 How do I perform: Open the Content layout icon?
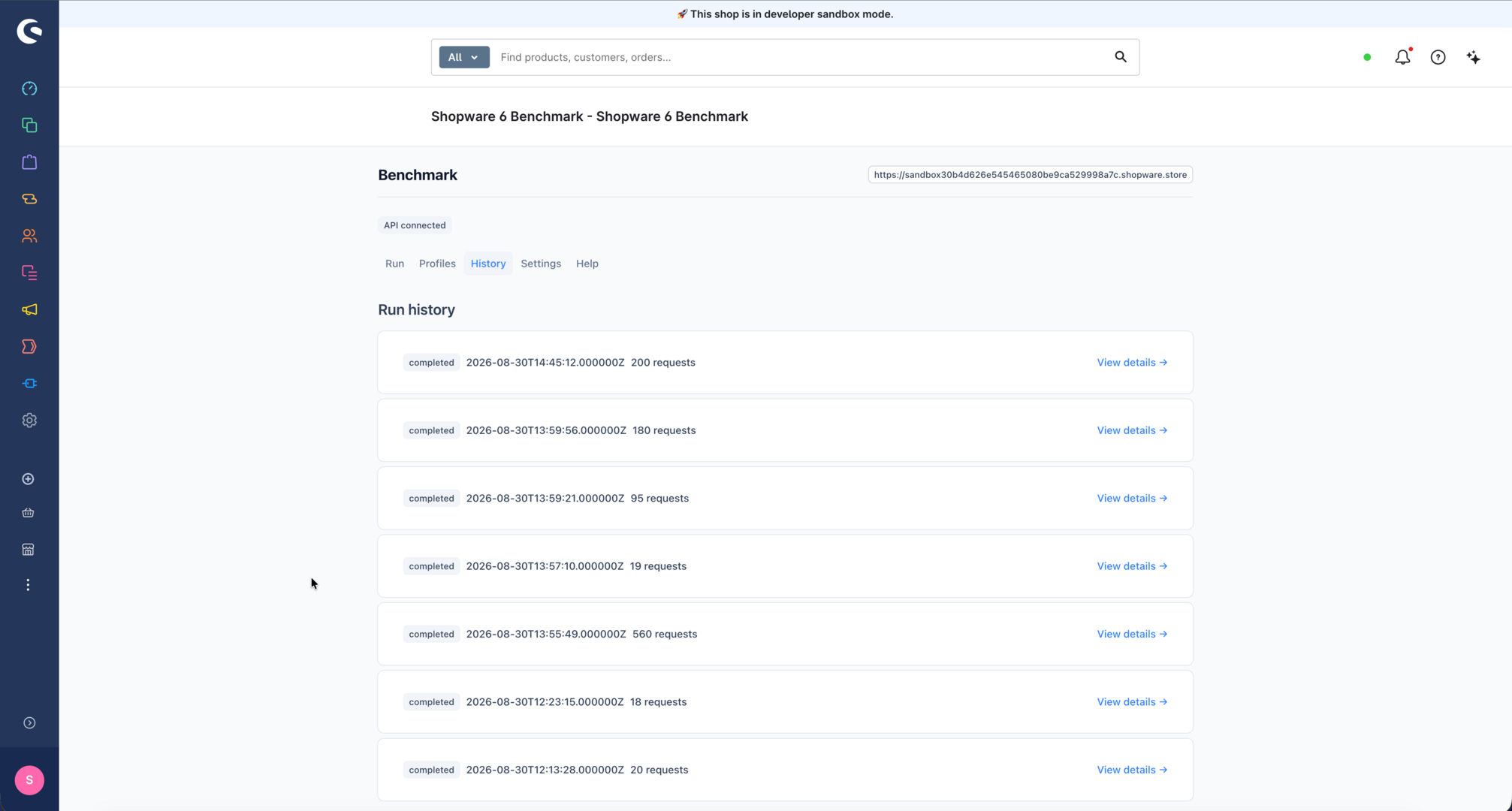(29, 273)
